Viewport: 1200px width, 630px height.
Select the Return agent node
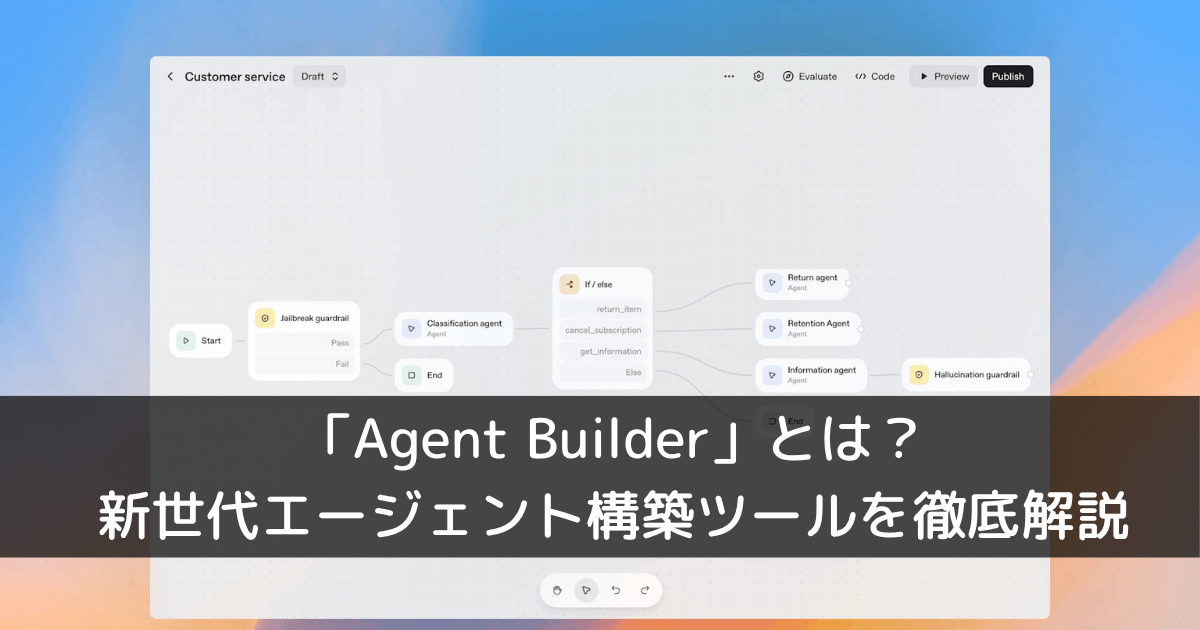[x=801, y=282]
